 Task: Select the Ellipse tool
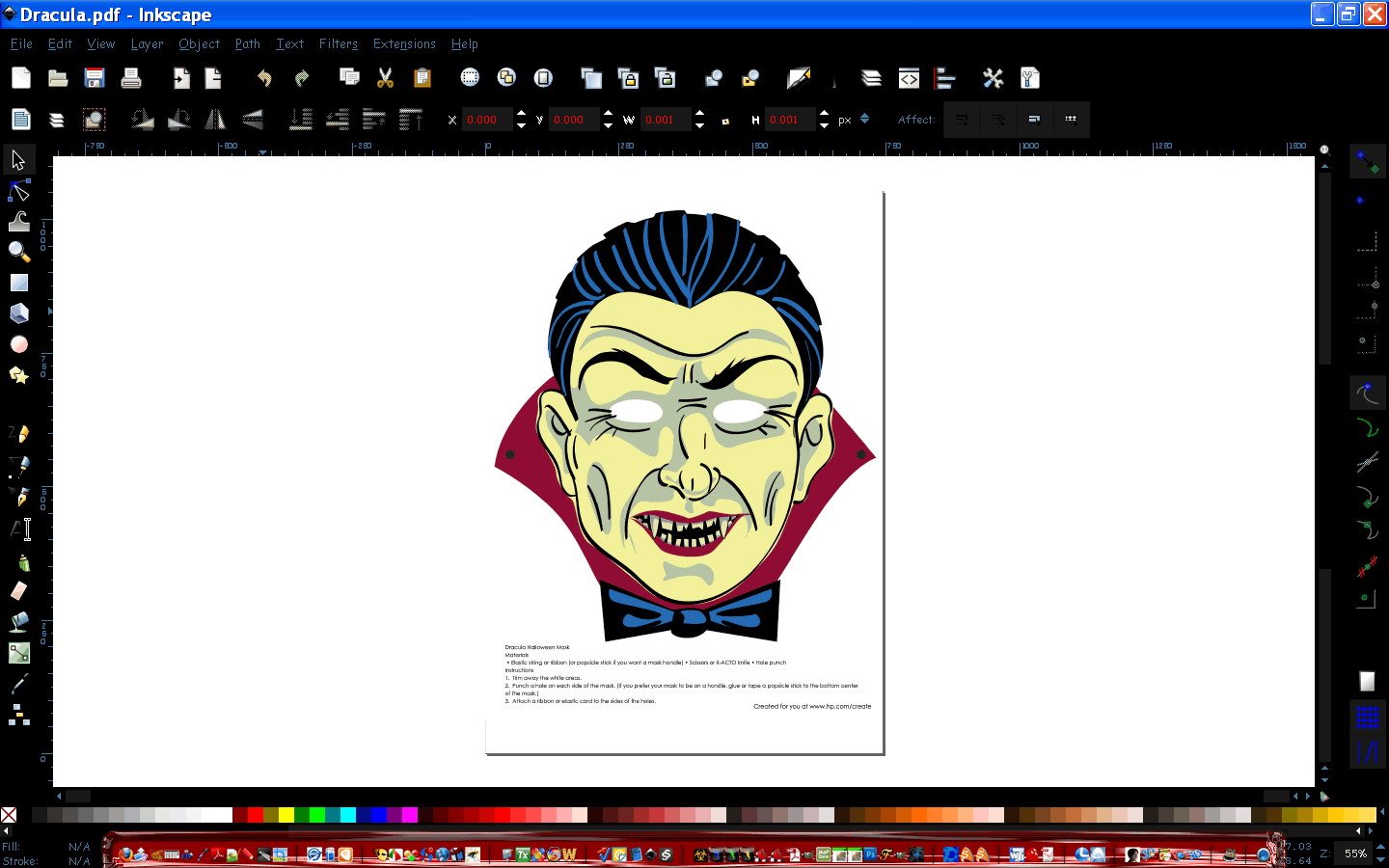point(19,344)
